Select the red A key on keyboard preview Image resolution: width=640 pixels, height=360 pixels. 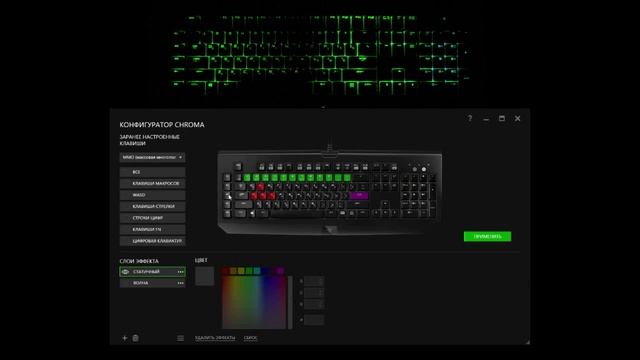253,196
